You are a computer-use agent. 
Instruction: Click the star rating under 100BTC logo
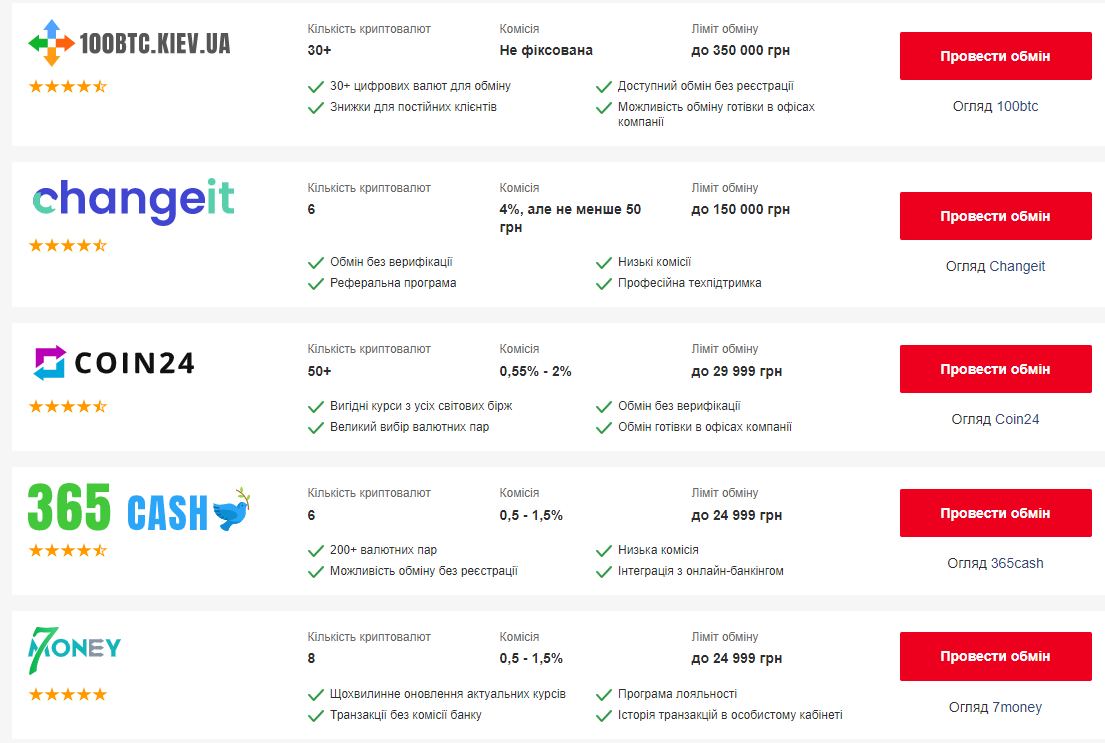coord(68,87)
